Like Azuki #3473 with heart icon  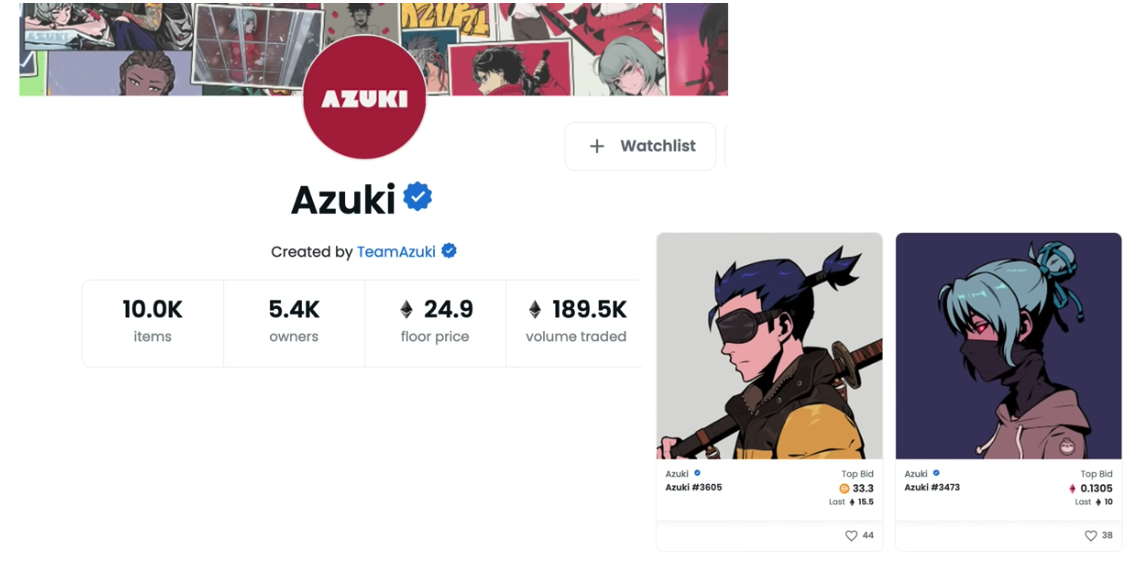tap(1090, 536)
